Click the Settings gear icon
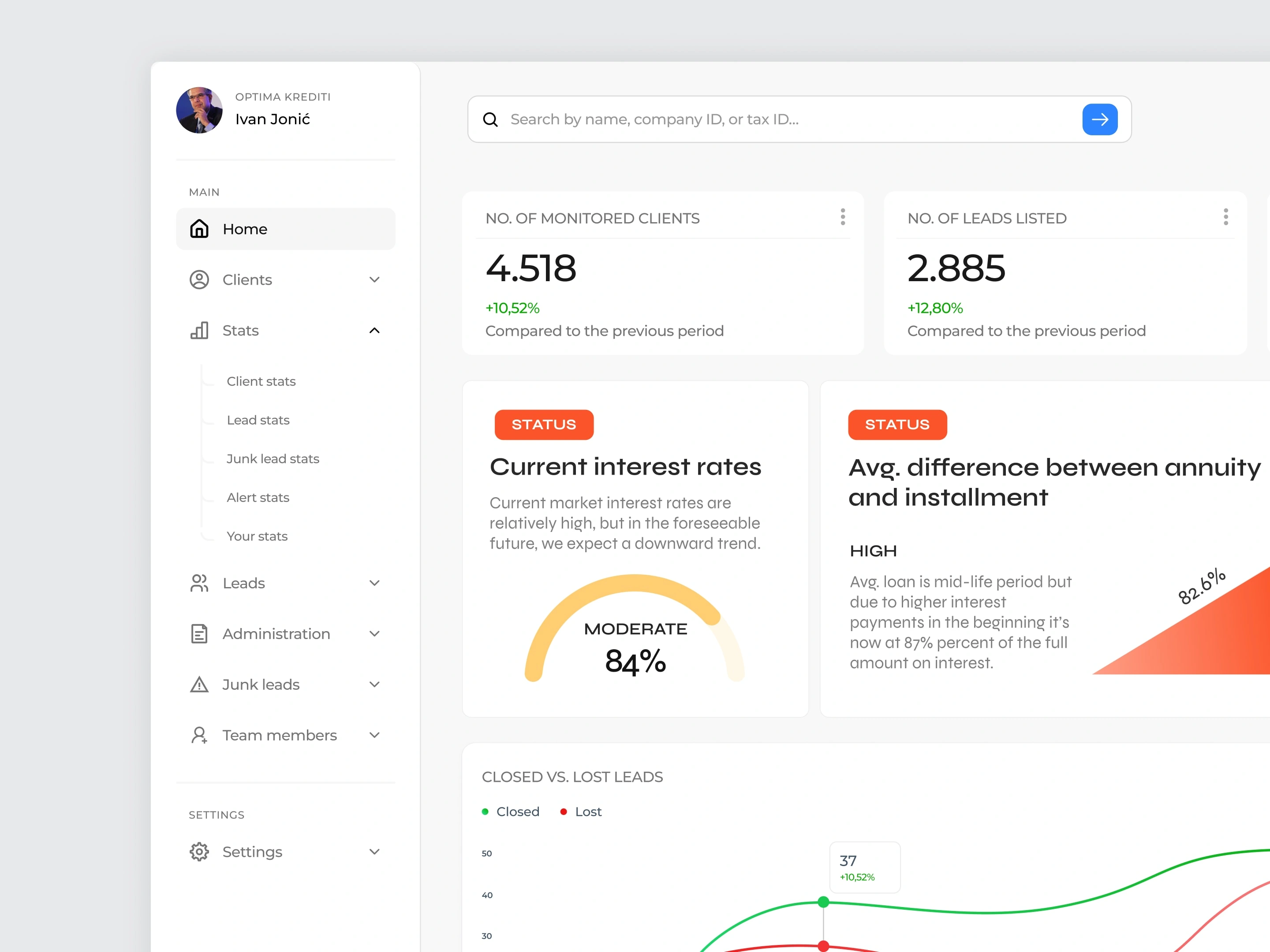 point(199,852)
